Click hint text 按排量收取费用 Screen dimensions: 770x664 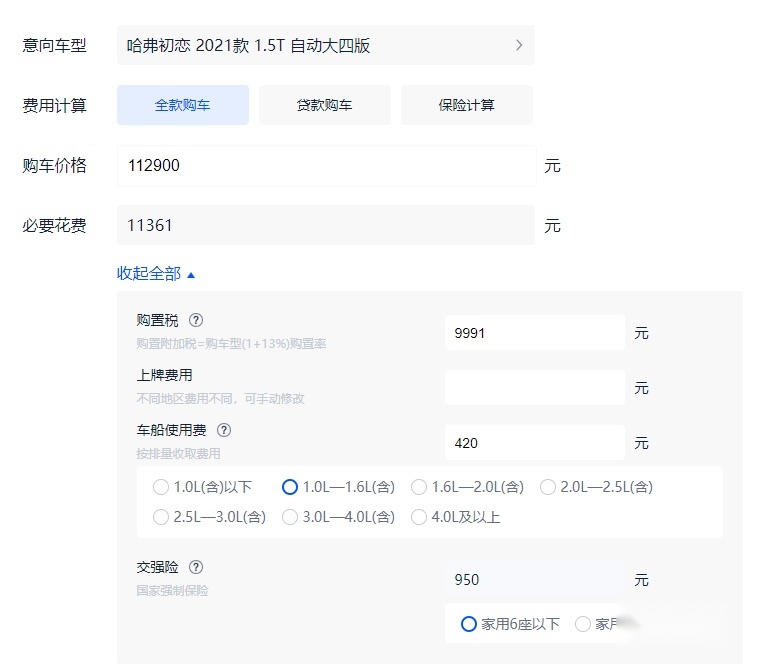click(x=178, y=454)
